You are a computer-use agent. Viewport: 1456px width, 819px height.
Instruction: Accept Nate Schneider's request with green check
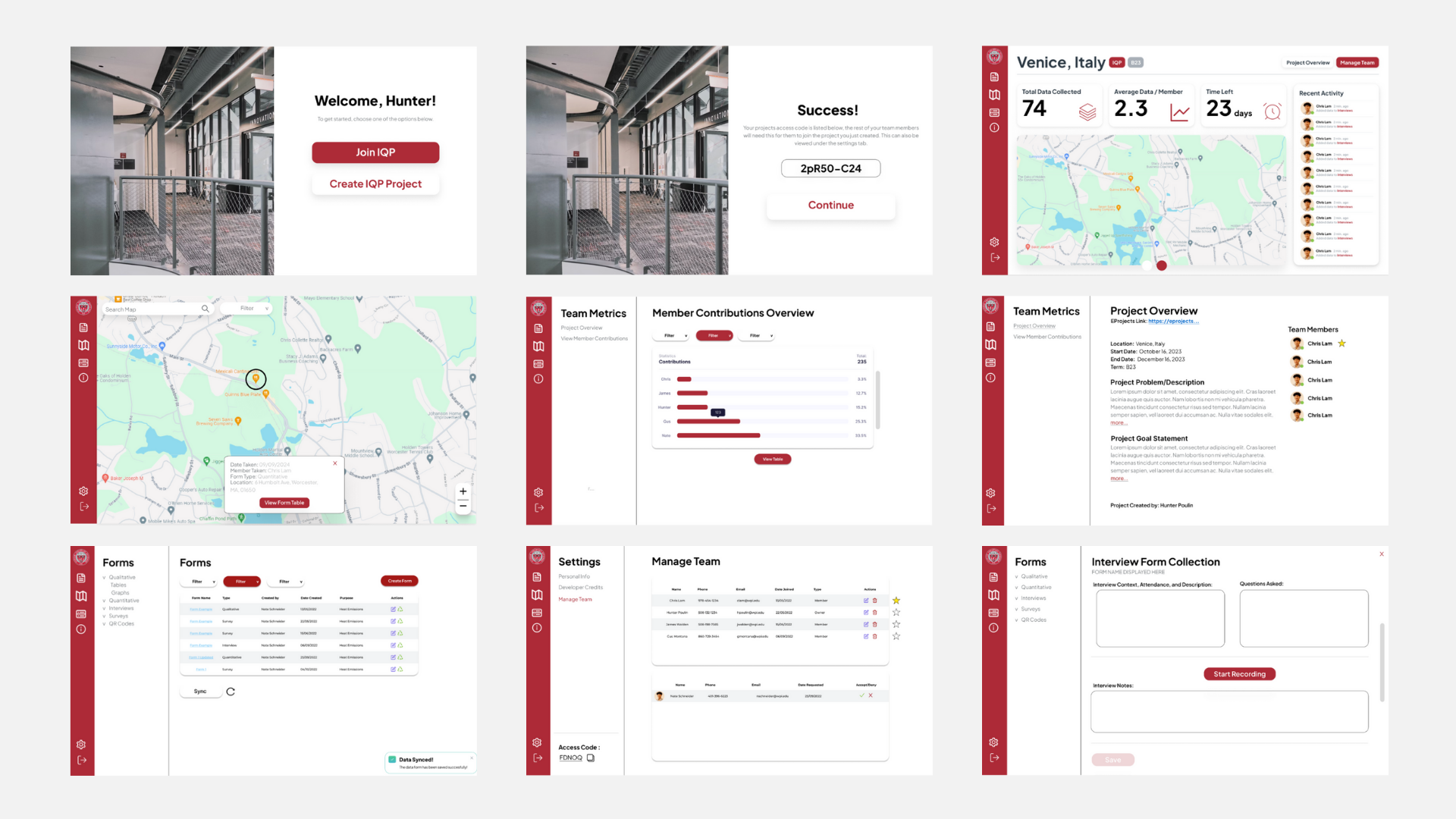[861, 695]
